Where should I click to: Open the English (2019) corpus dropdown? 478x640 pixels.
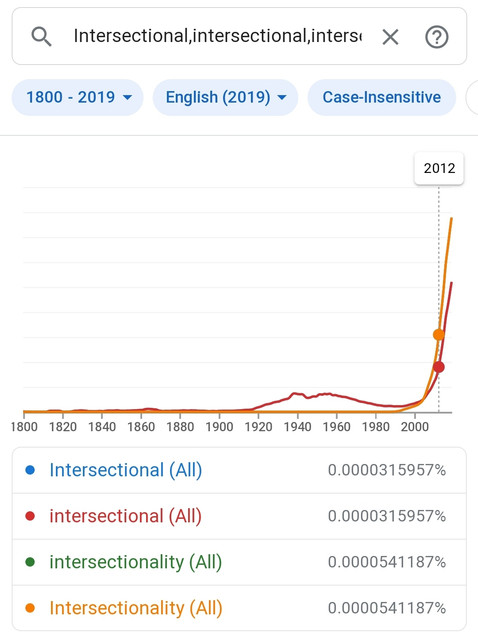coord(225,98)
